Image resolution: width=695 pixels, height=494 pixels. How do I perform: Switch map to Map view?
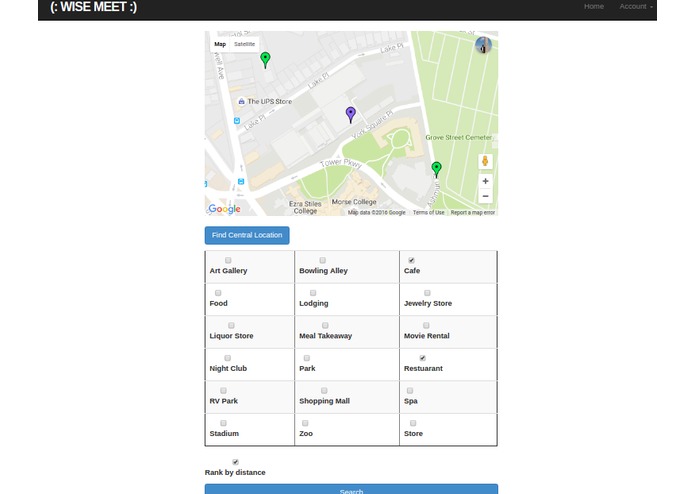coord(220,44)
